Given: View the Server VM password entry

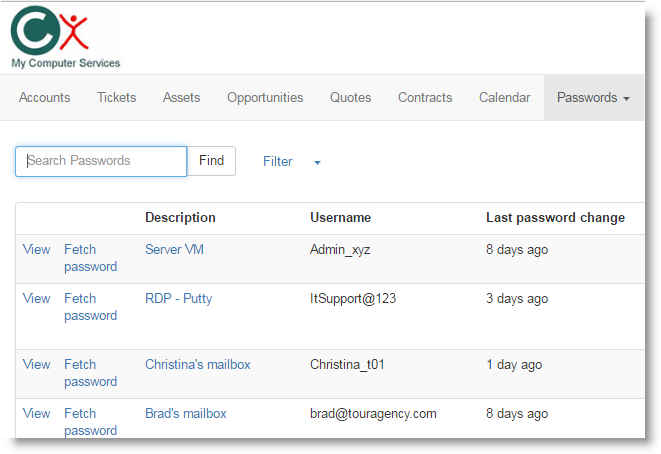Looking at the screenshot, I should [36, 250].
